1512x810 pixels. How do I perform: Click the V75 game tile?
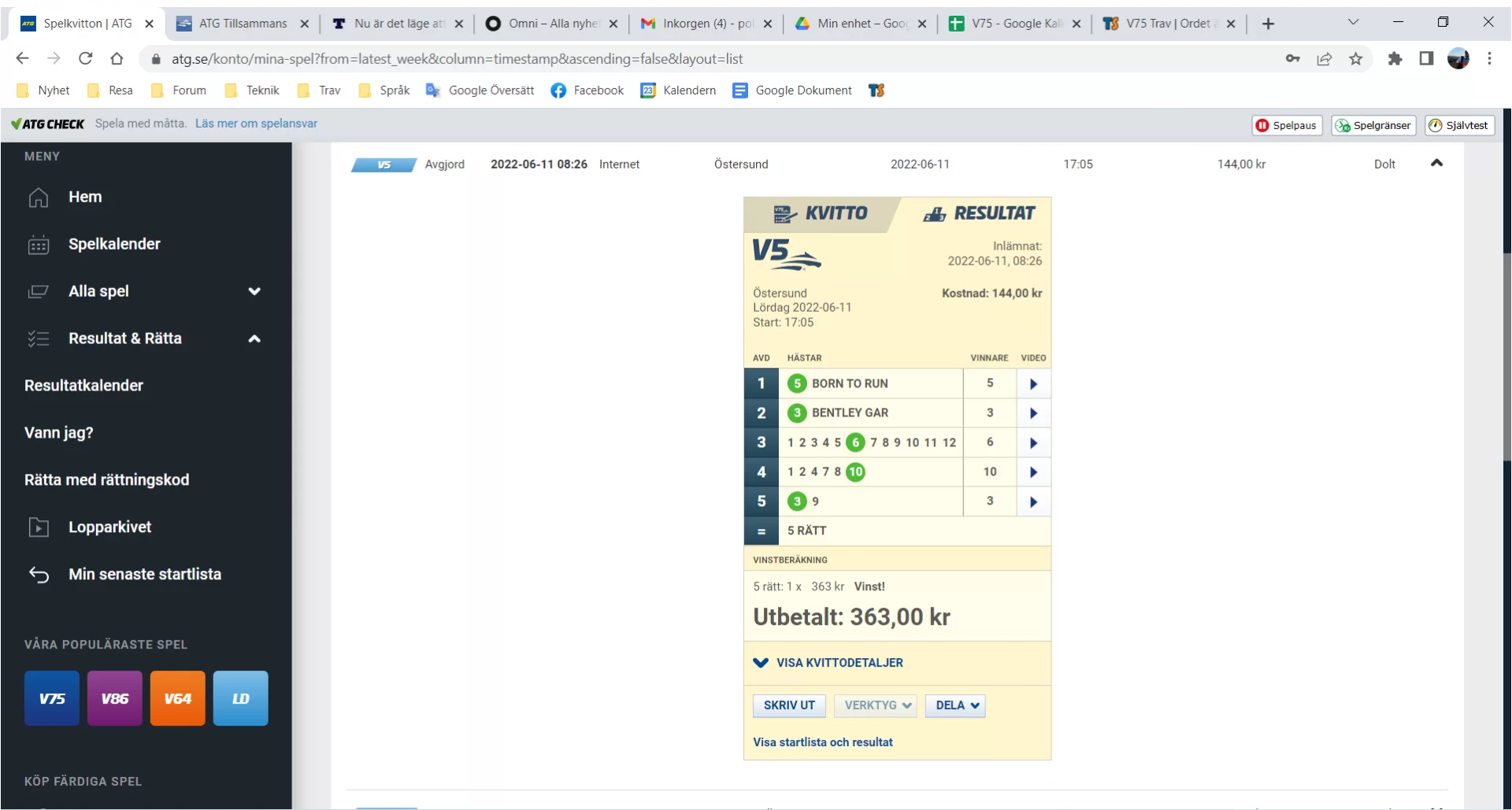click(x=52, y=698)
